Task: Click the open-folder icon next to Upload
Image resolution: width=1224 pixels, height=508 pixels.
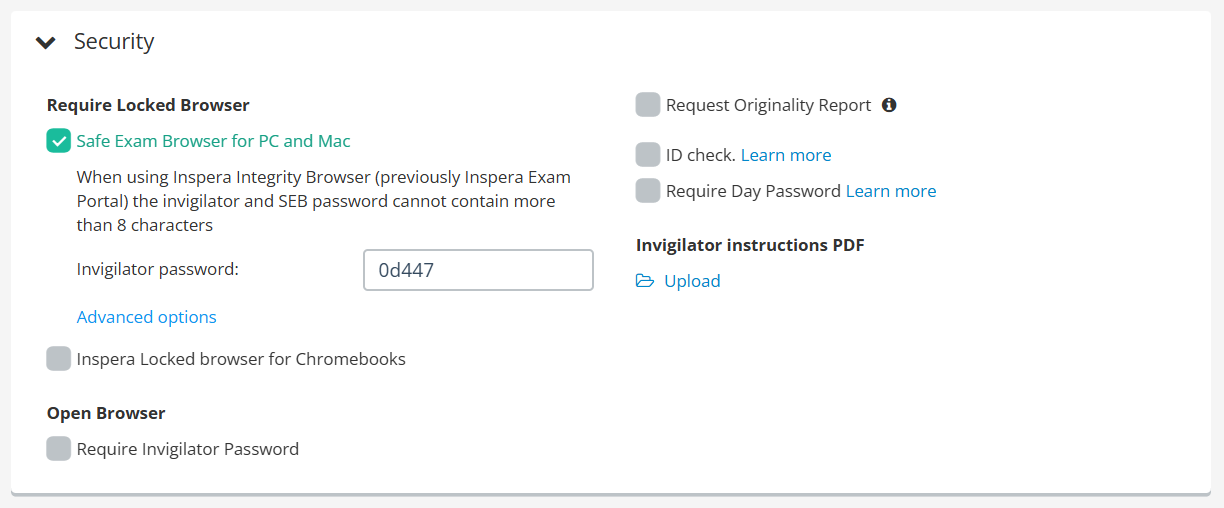Action: (645, 281)
